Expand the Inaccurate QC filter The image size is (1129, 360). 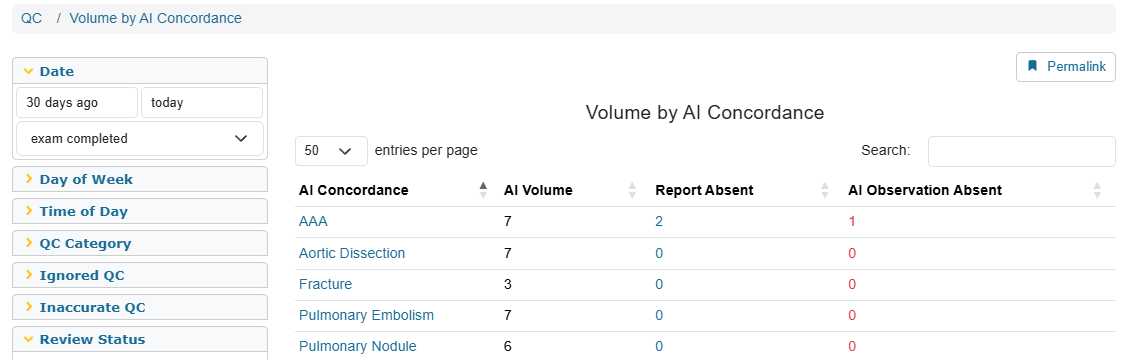click(140, 307)
